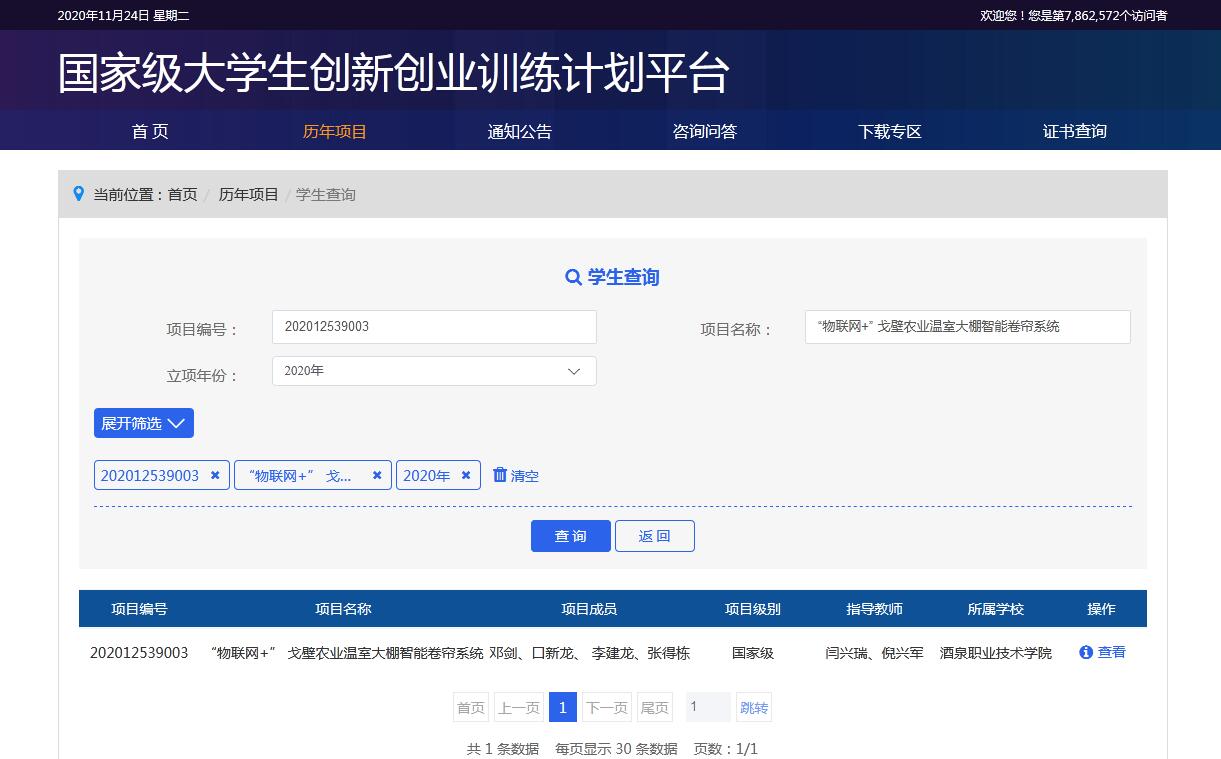Click the info icon next to 查看
Viewport: 1221px width, 759px height.
click(x=1086, y=652)
